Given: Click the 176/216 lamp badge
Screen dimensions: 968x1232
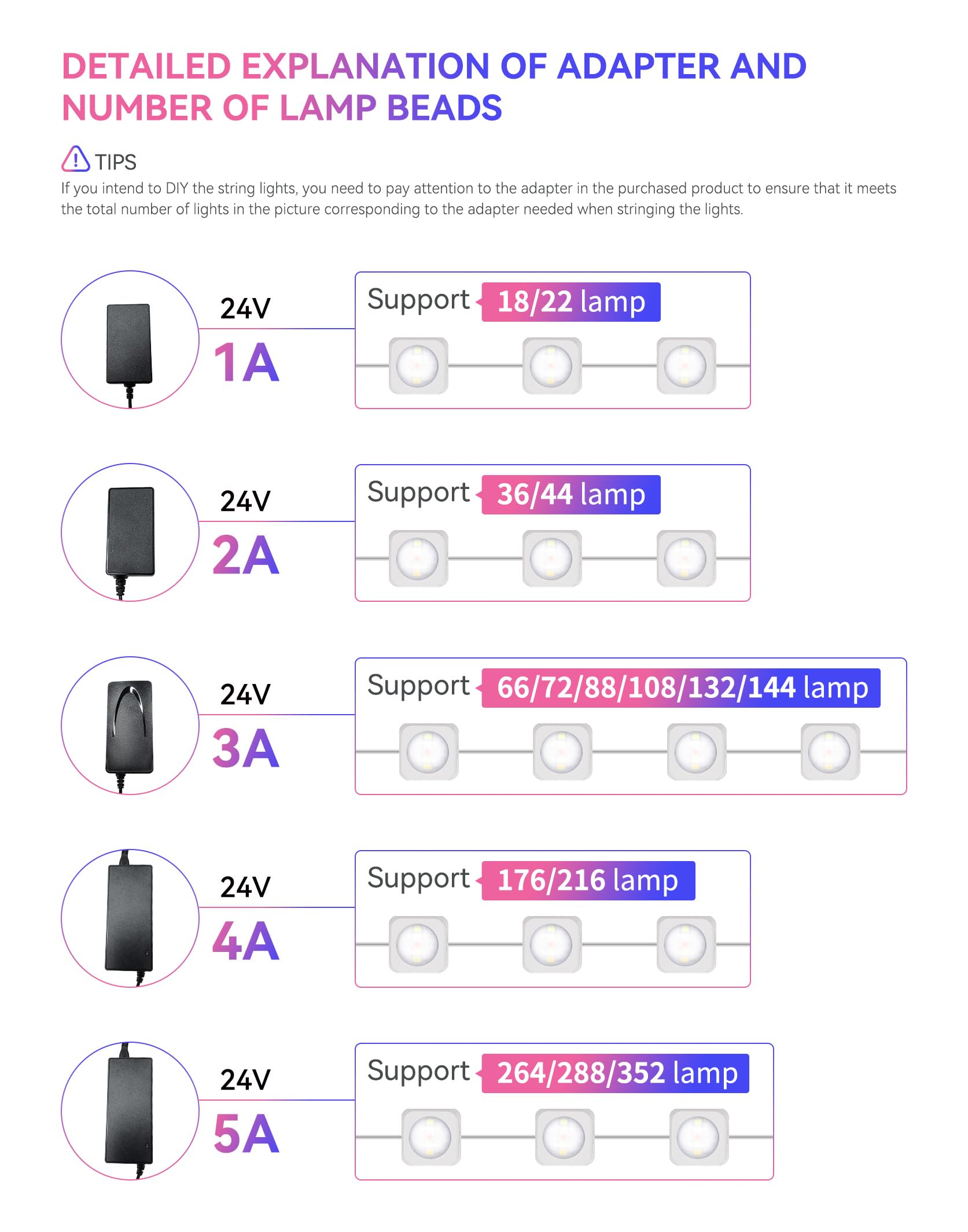Looking at the screenshot, I should pyautogui.click(x=588, y=881).
